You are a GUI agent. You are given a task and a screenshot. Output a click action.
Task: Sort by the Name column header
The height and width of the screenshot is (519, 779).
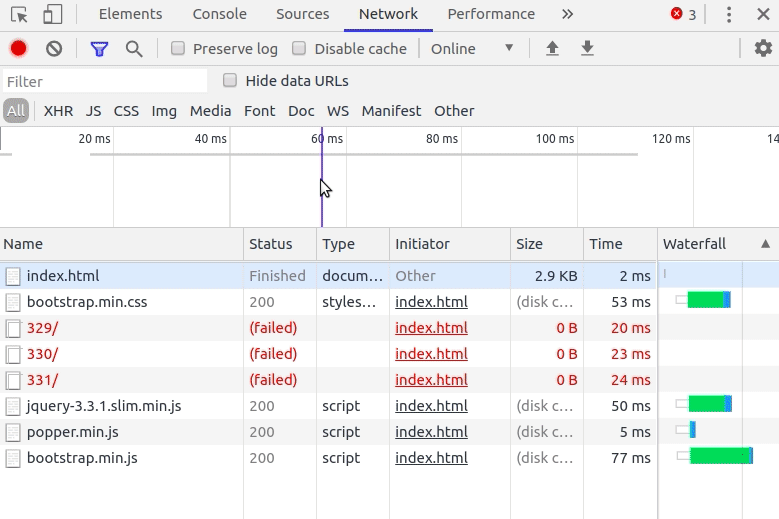[122, 244]
